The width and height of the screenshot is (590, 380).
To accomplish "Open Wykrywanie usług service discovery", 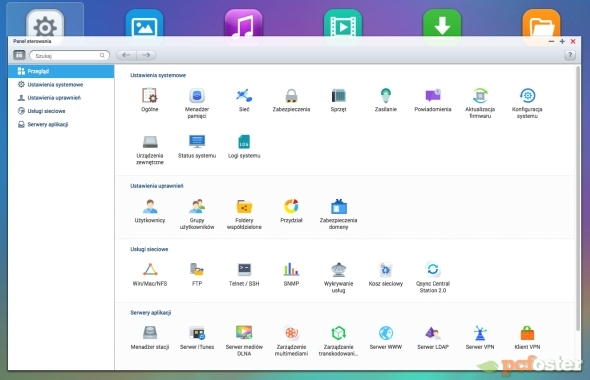I will pyautogui.click(x=338, y=270).
